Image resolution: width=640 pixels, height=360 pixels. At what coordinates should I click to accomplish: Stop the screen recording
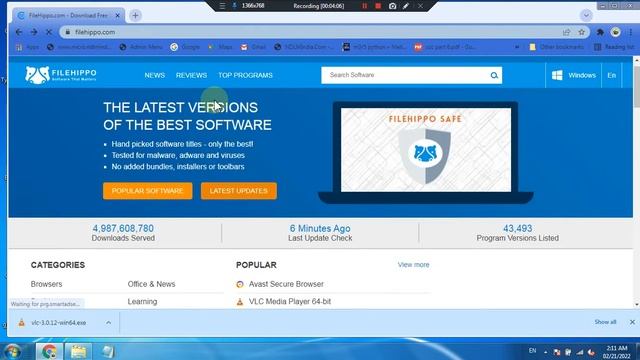tap(378, 6)
